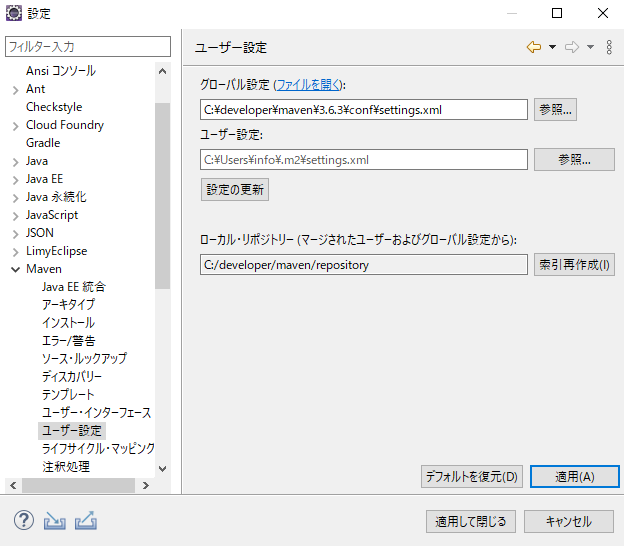
Task: Select テンプレート under Maven
Action: 68,394
